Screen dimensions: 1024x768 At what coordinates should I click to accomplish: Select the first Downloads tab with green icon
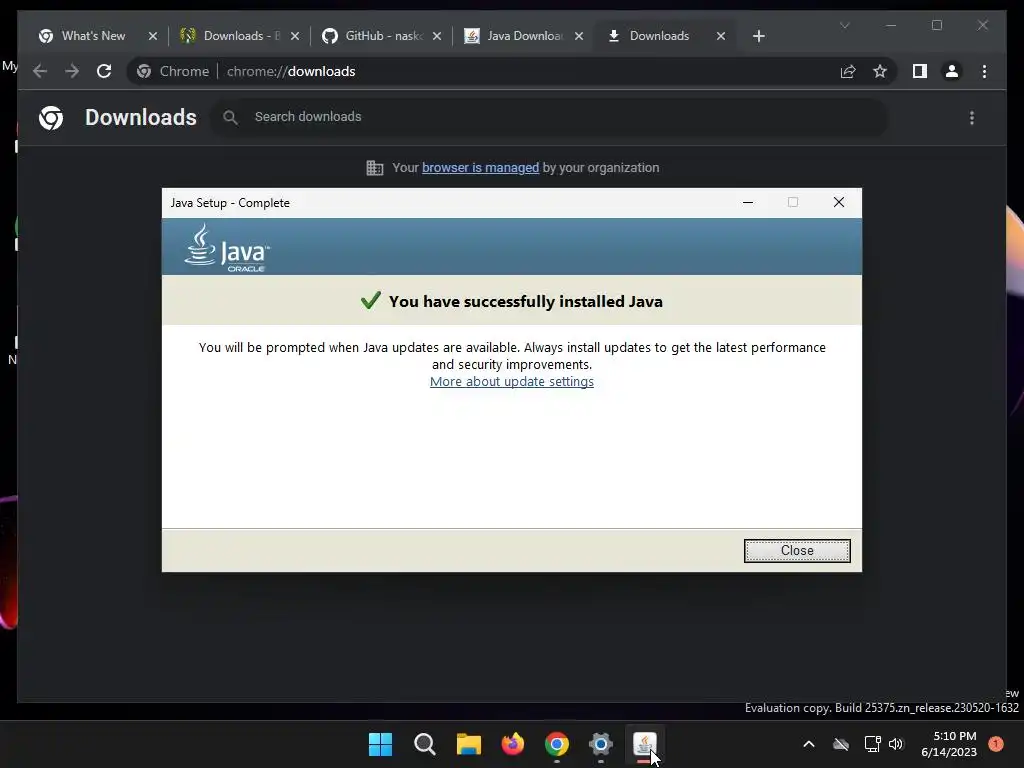point(241,36)
